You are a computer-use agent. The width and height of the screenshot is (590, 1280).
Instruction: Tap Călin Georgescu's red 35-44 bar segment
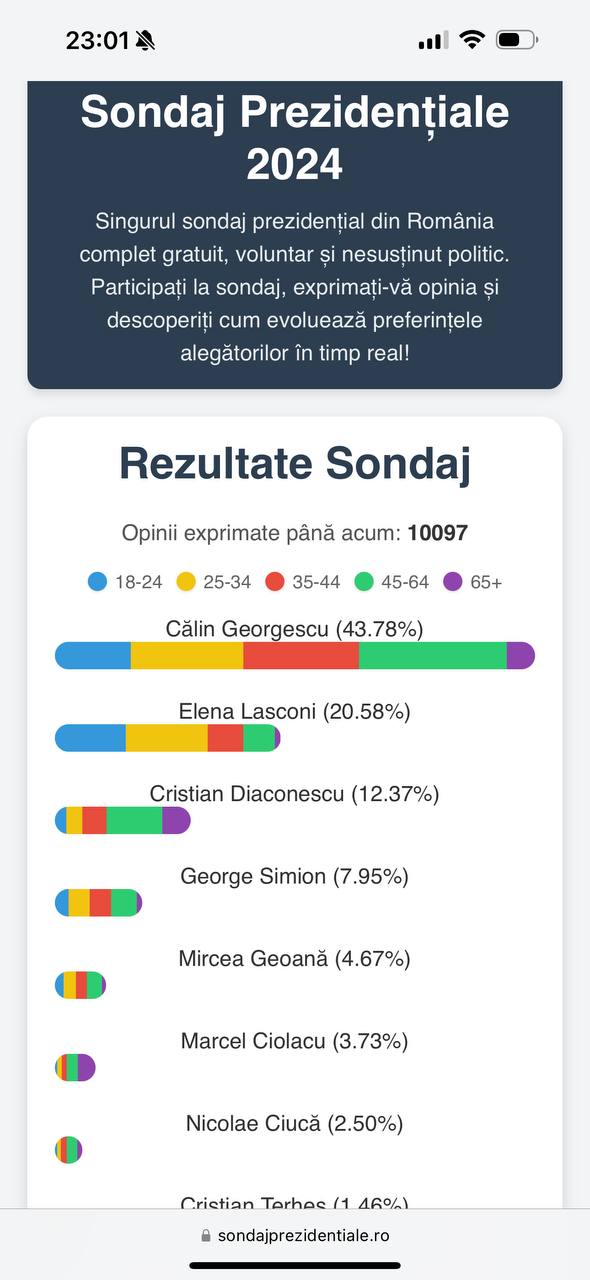click(301, 655)
